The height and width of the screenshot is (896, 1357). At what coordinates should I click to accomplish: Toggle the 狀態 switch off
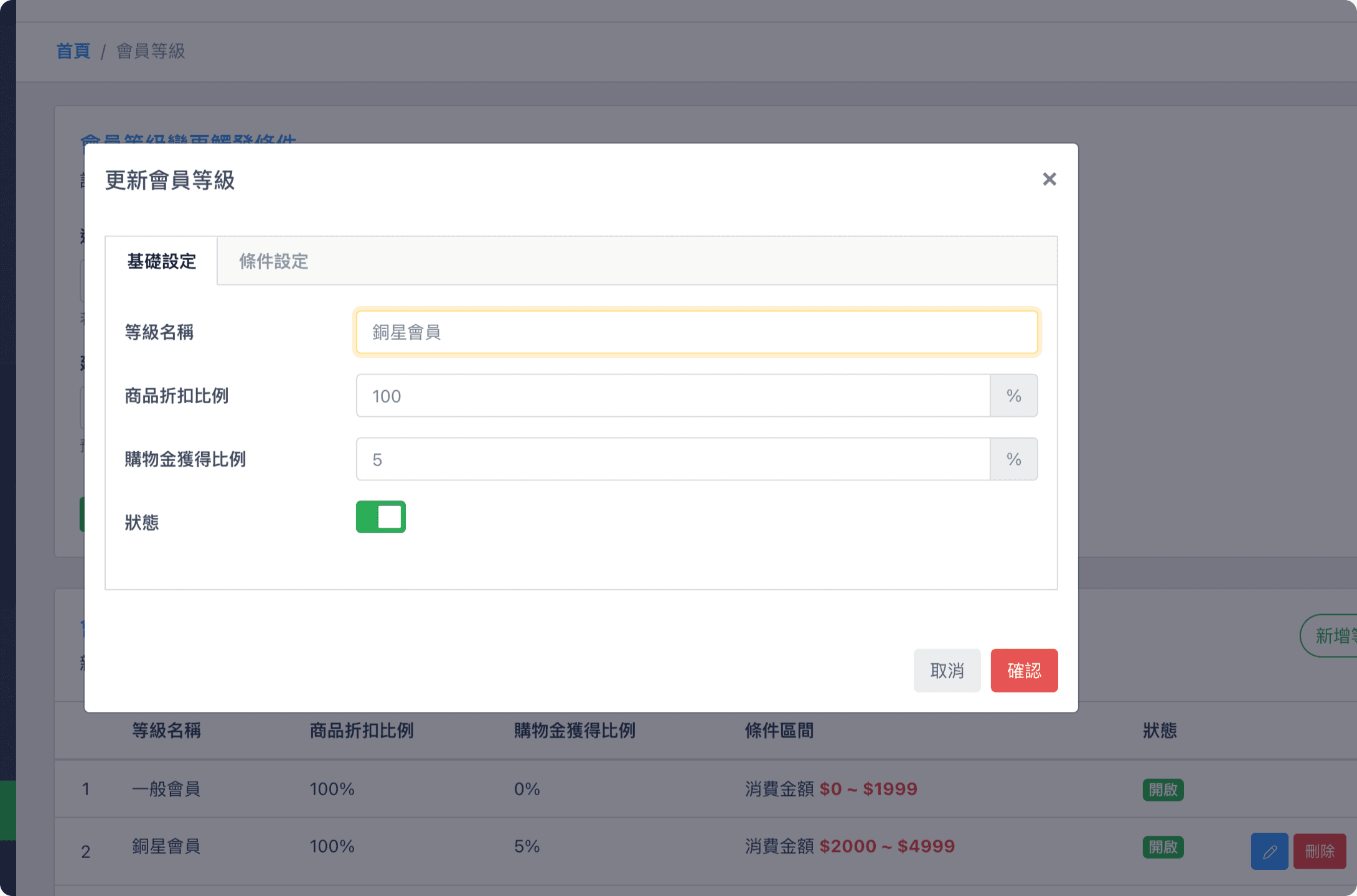[380, 517]
